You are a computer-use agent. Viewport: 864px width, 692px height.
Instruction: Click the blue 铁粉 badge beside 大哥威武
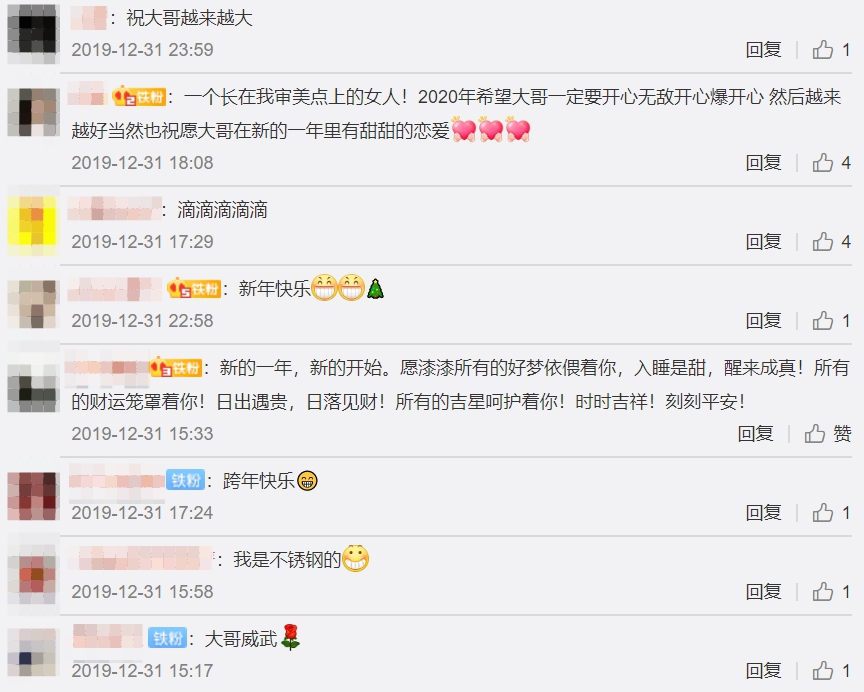168,638
